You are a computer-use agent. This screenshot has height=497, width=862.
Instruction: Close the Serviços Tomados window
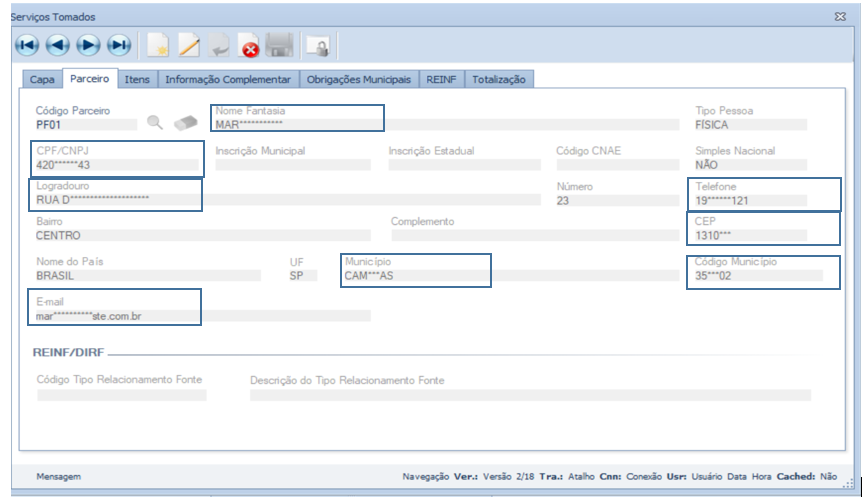[840, 16]
